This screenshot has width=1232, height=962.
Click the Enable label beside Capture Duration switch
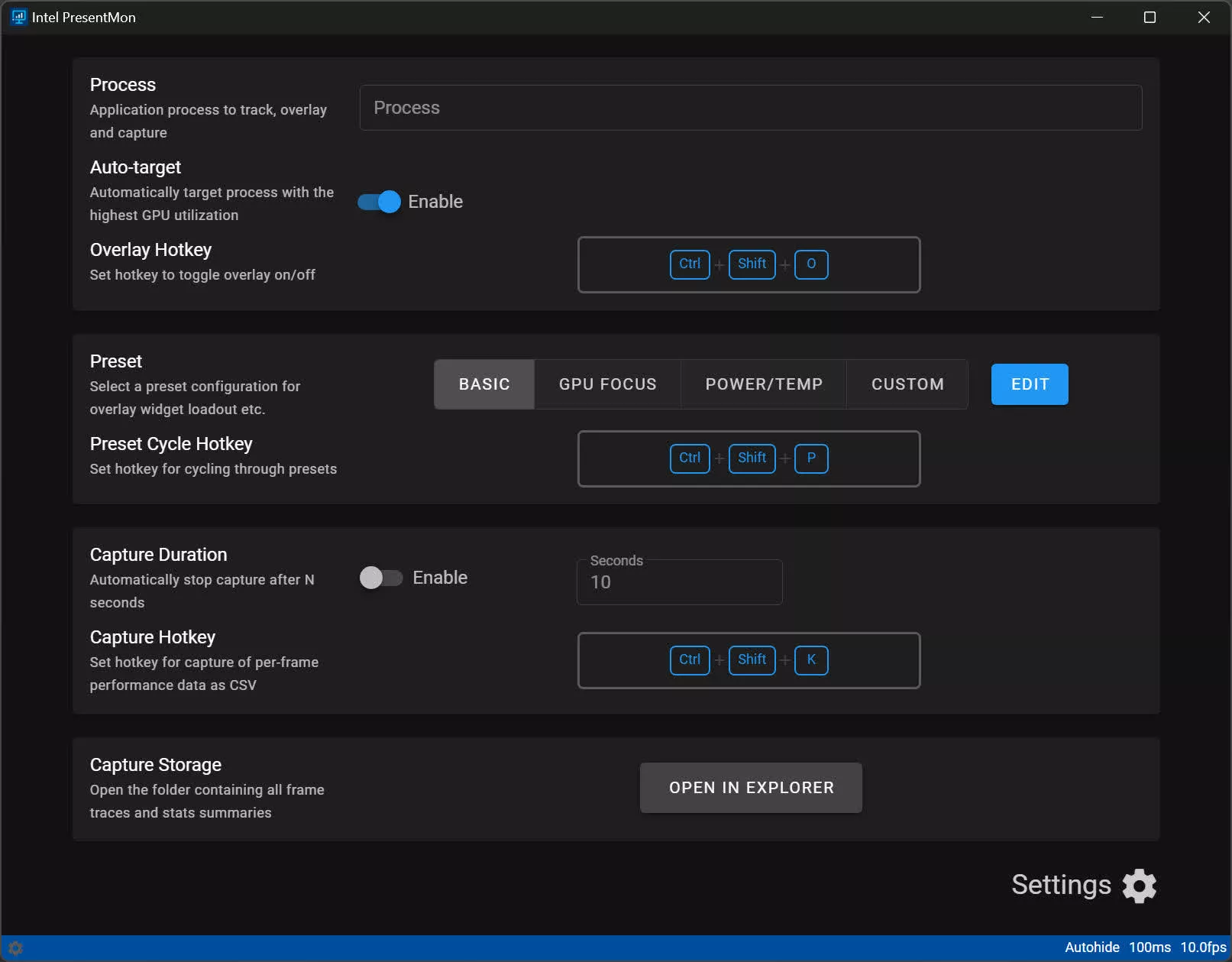tap(440, 578)
